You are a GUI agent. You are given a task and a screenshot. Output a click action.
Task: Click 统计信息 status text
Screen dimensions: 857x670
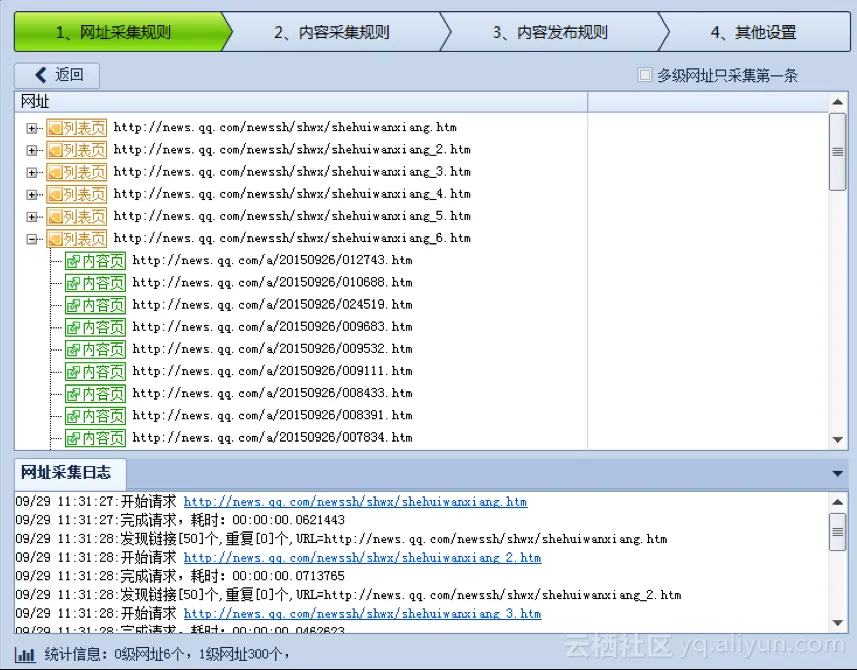pyautogui.click(x=167, y=654)
